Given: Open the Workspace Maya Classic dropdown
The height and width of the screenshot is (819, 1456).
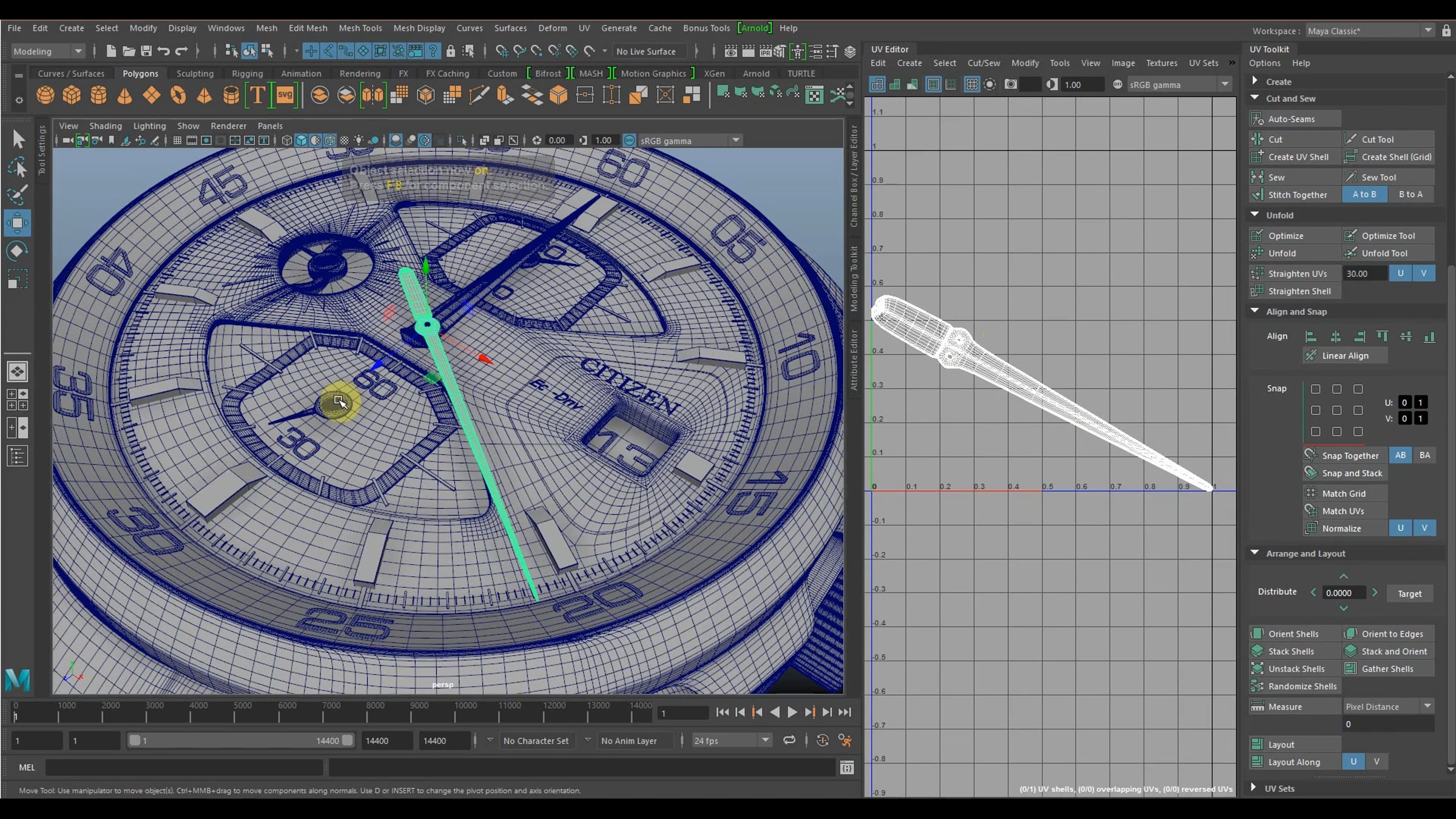Looking at the screenshot, I should (x=1370, y=30).
